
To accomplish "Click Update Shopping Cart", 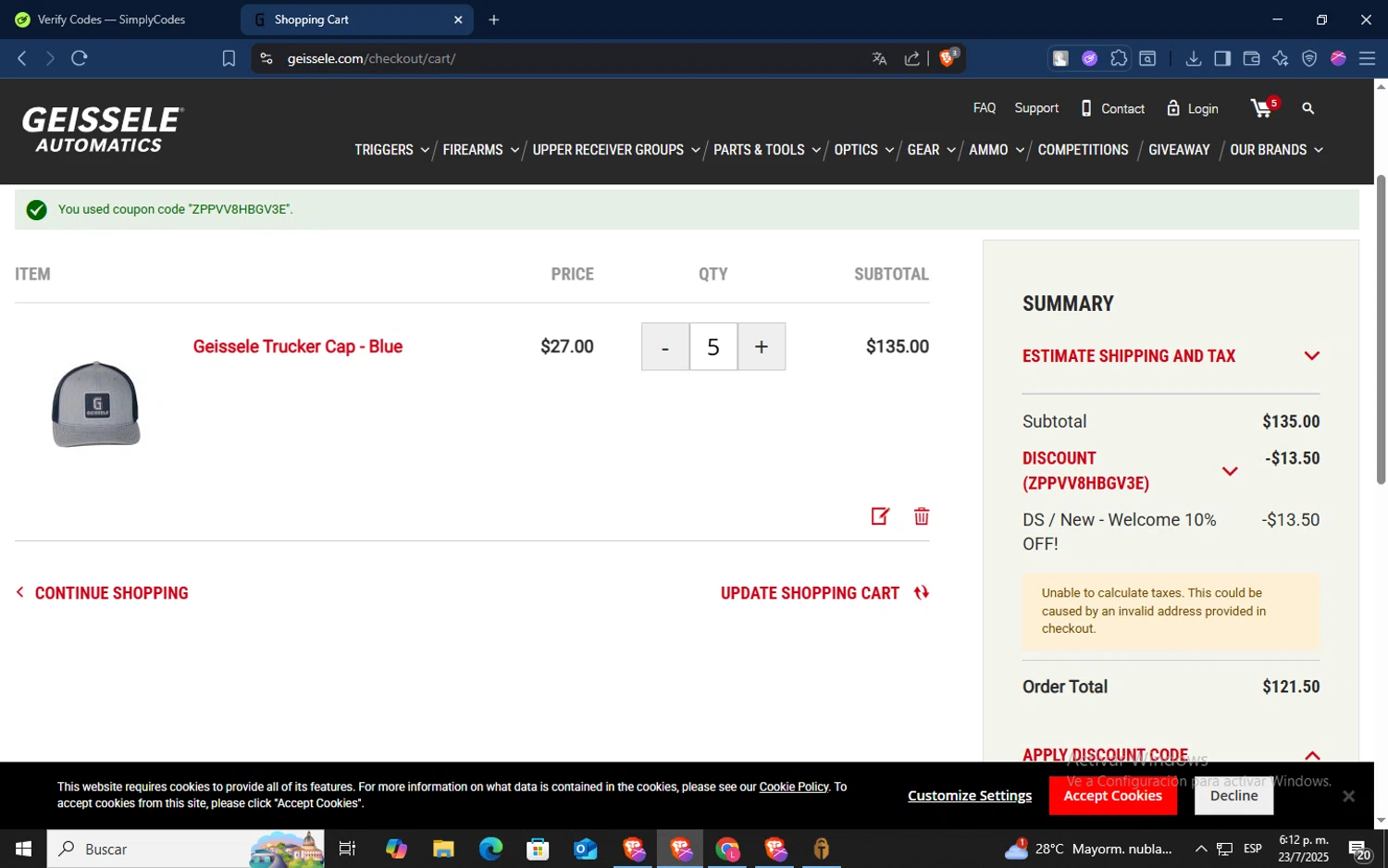I will pyautogui.click(x=824, y=593).
